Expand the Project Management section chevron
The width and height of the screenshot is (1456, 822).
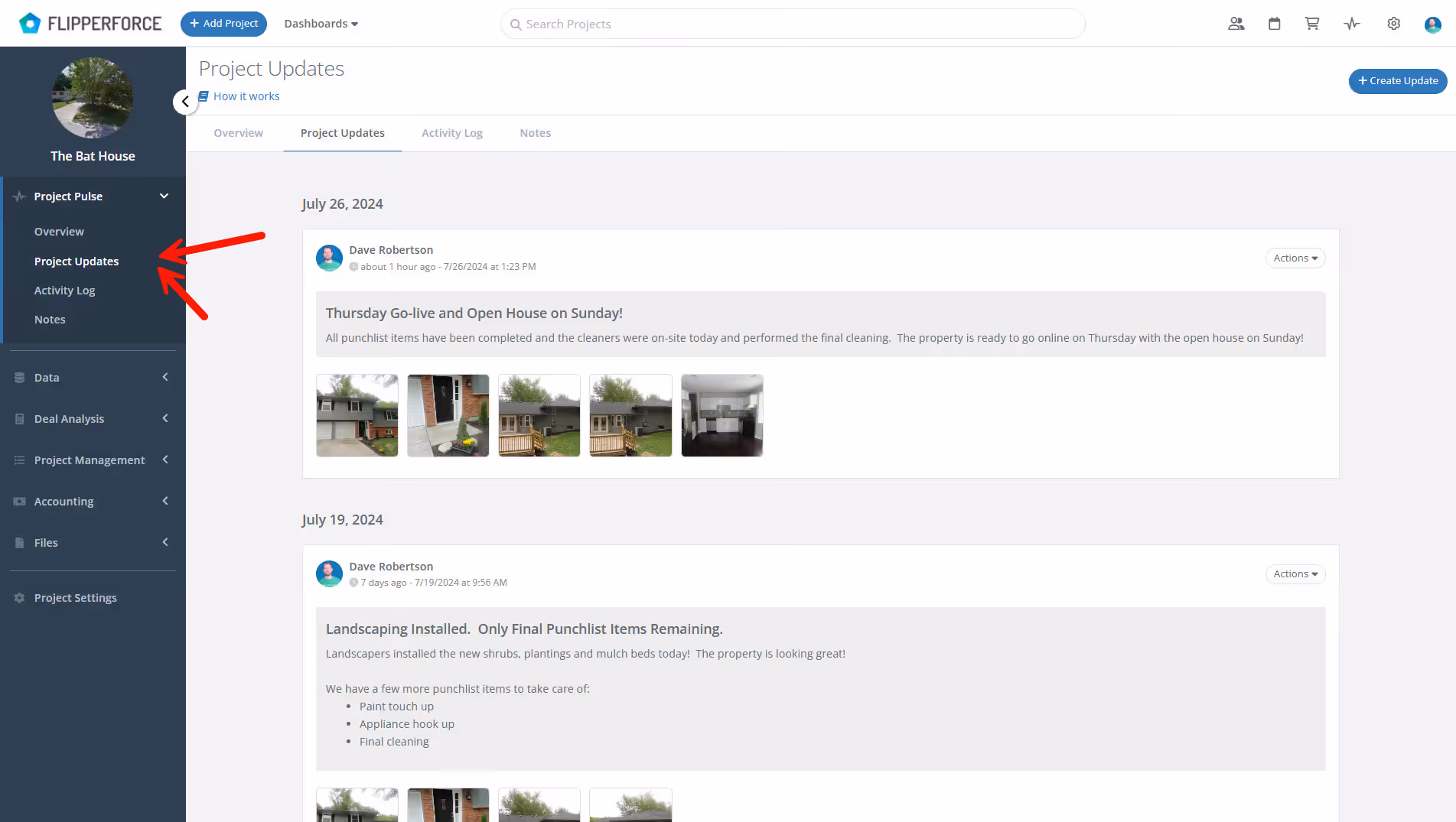click(164, 460)
